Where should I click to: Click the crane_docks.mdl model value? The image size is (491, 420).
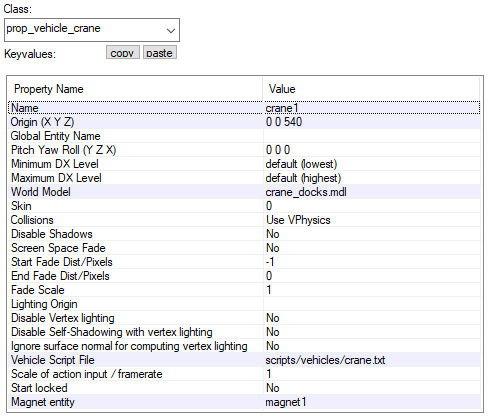coord(306,192)
